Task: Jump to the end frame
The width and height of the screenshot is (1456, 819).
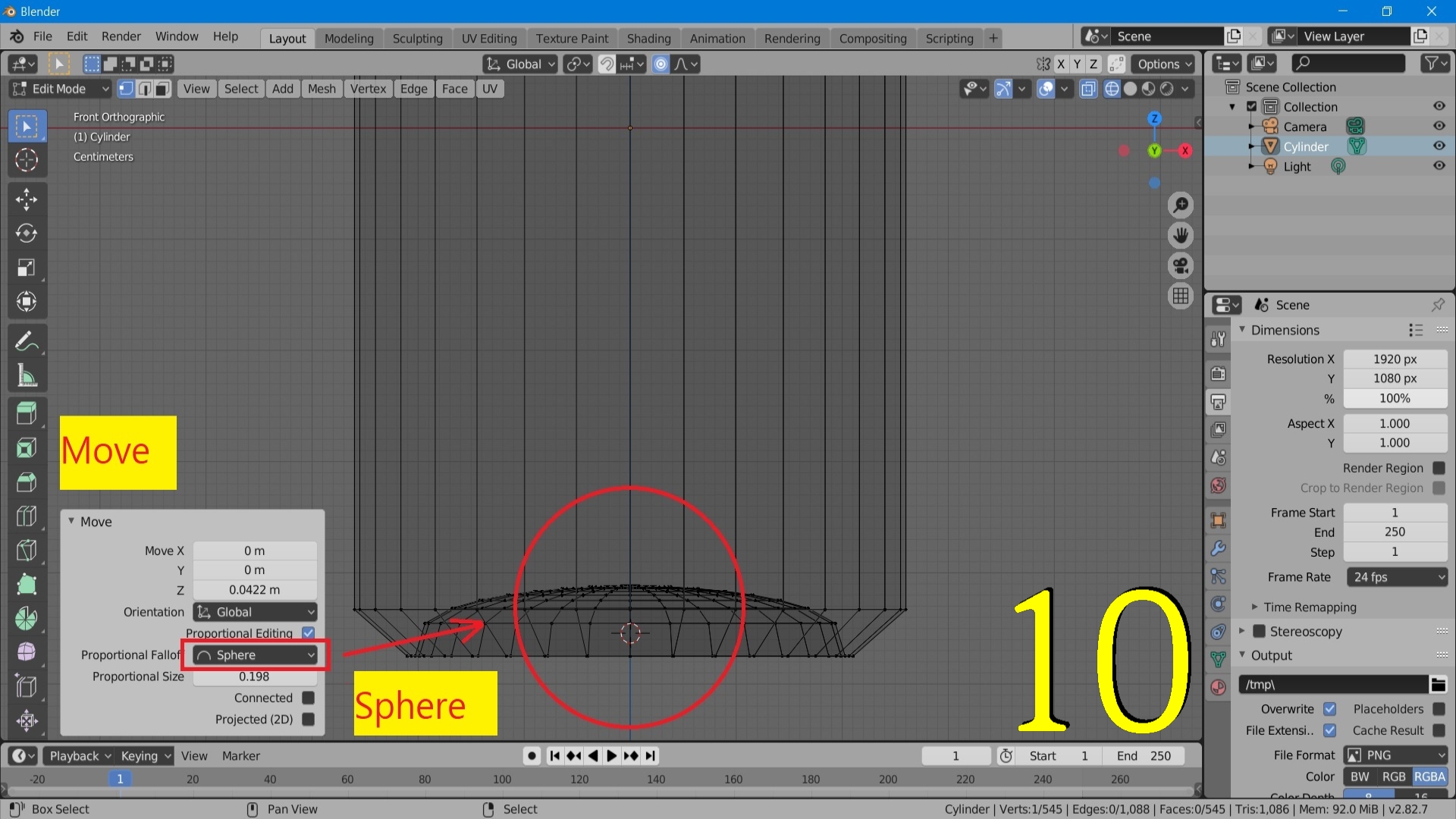Action: (650, 756)
